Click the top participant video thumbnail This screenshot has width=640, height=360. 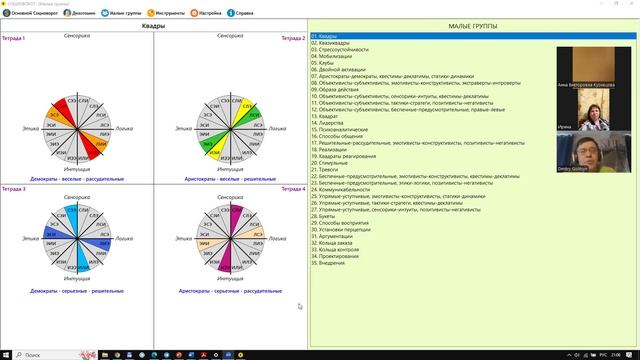point(594,67)
